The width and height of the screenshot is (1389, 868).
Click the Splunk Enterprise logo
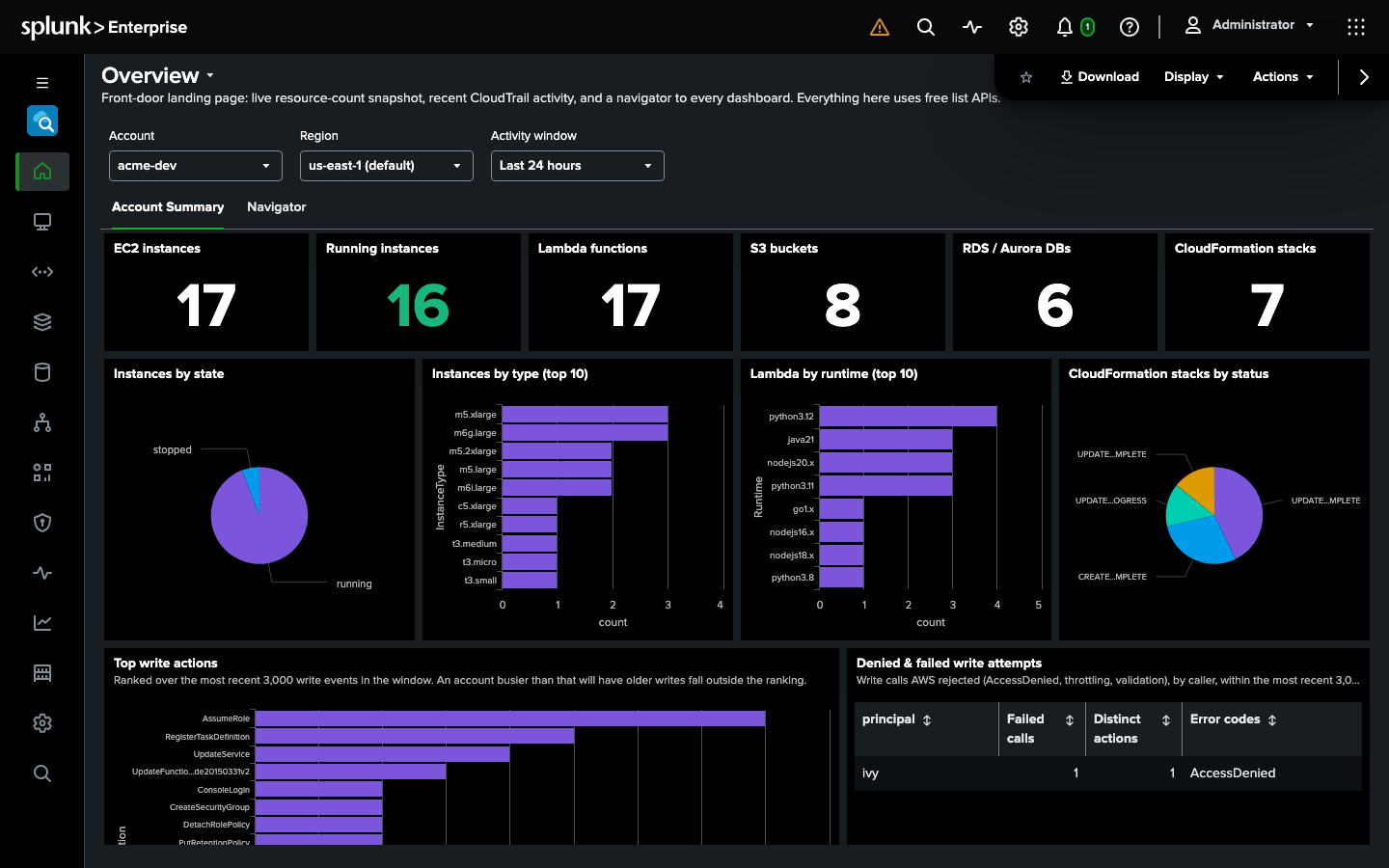coord(104,27)
